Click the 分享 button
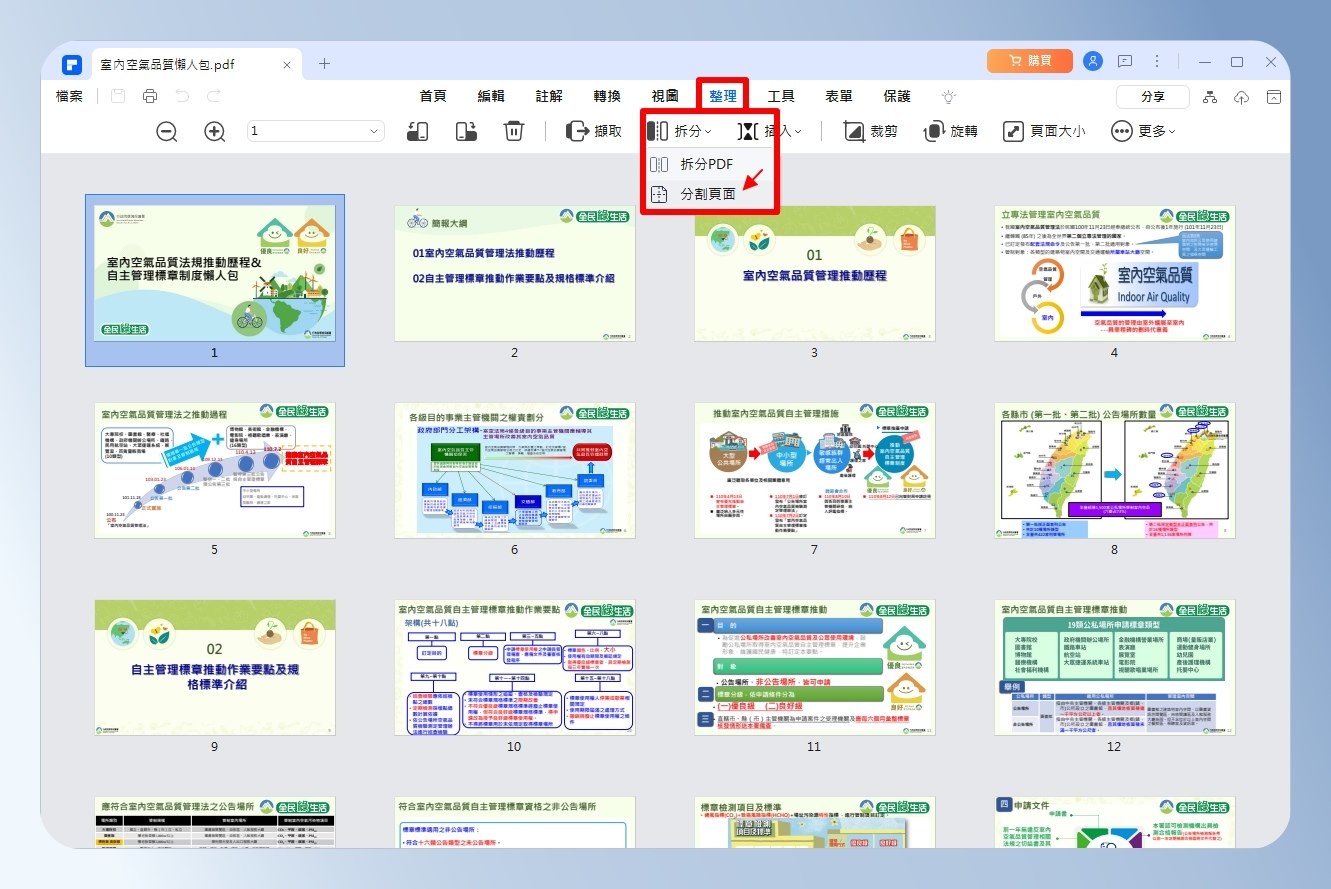 [x=1153, y=96]
